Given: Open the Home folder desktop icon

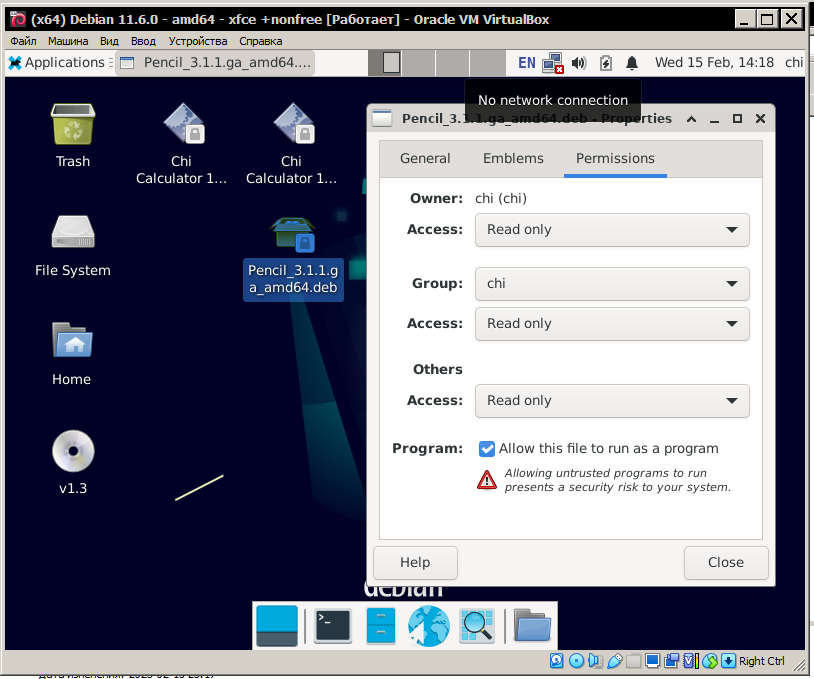Looking at the screenshot, I should (72, 340).
